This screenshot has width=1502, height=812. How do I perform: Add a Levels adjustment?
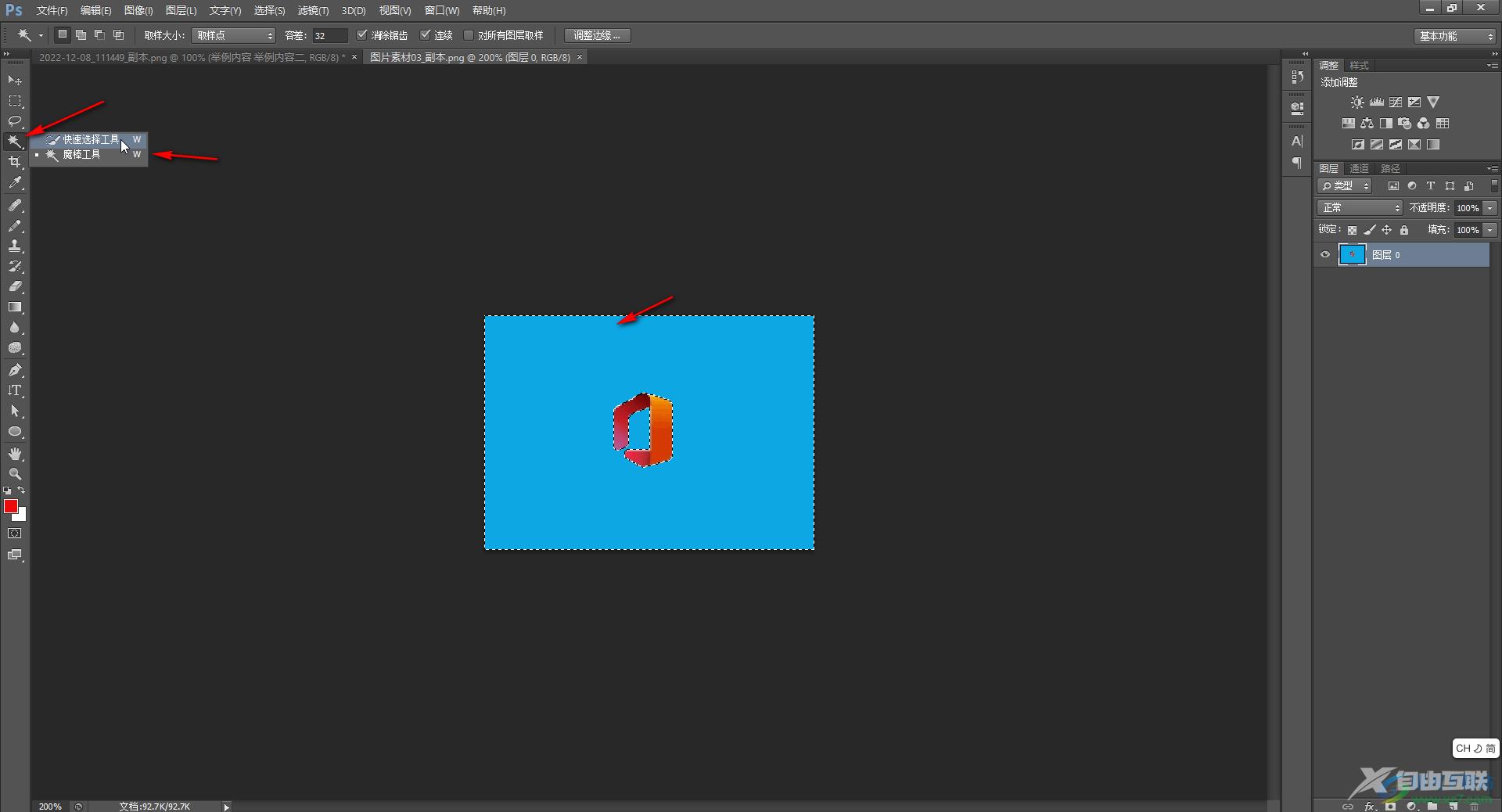pos(1377,102)
